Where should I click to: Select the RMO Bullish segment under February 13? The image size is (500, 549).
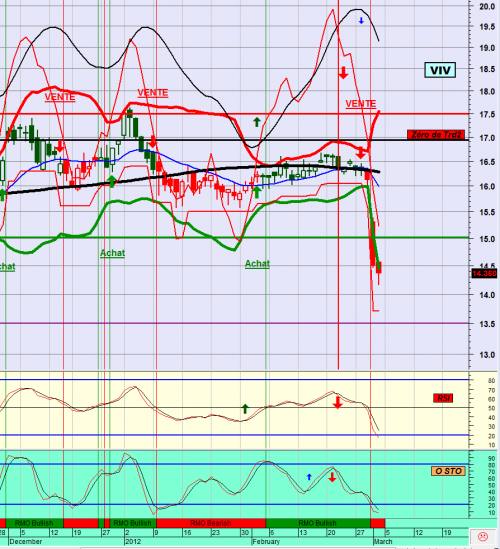[x=318, y=523]
